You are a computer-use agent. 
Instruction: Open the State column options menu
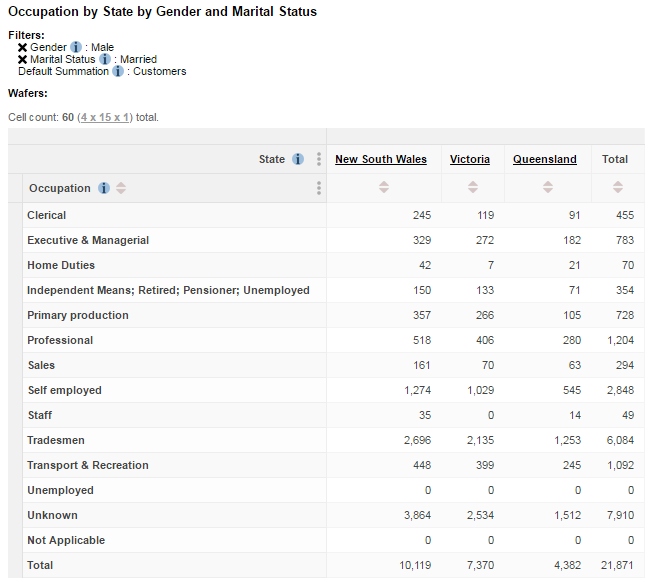pyautogui.click(x=319, y=159)
